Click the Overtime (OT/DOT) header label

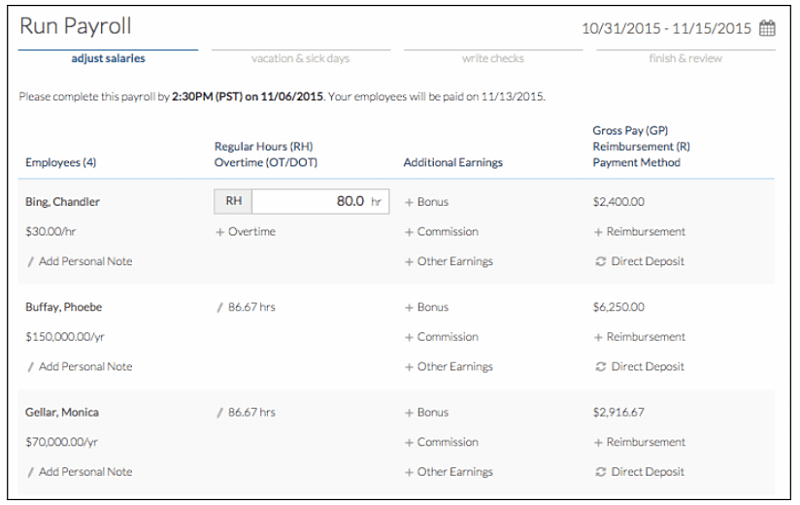click(266, 162)
